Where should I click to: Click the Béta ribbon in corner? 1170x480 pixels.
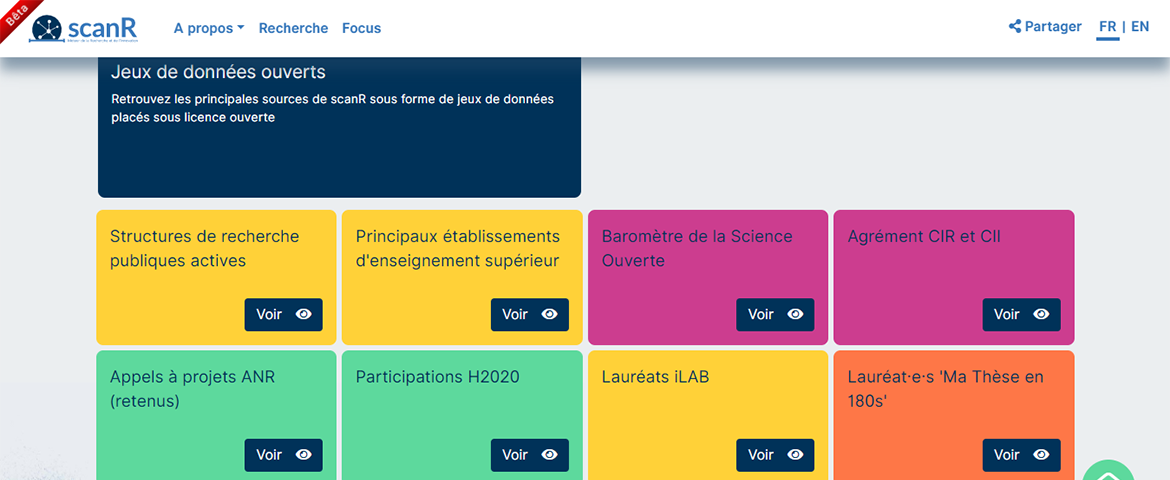pyautogui.click(x=16, y=16)
